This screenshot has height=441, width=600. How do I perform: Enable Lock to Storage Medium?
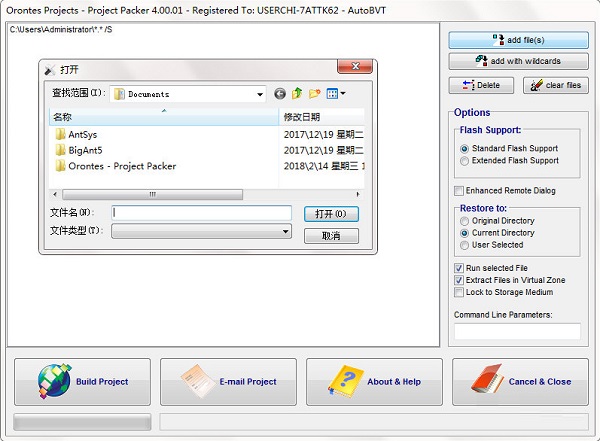pyautogui.click(x=458, y=292)
